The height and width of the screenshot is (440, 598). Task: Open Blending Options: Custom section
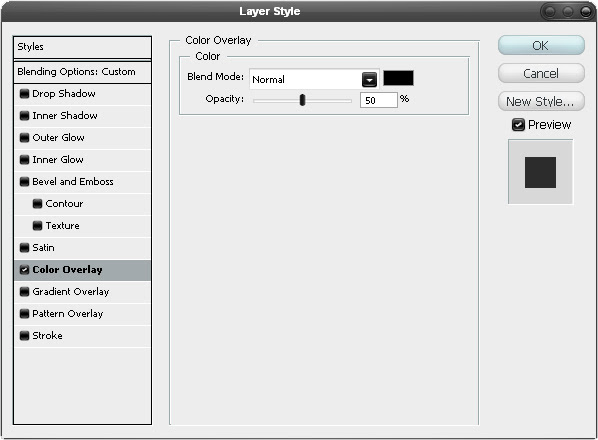click(82, 72)
